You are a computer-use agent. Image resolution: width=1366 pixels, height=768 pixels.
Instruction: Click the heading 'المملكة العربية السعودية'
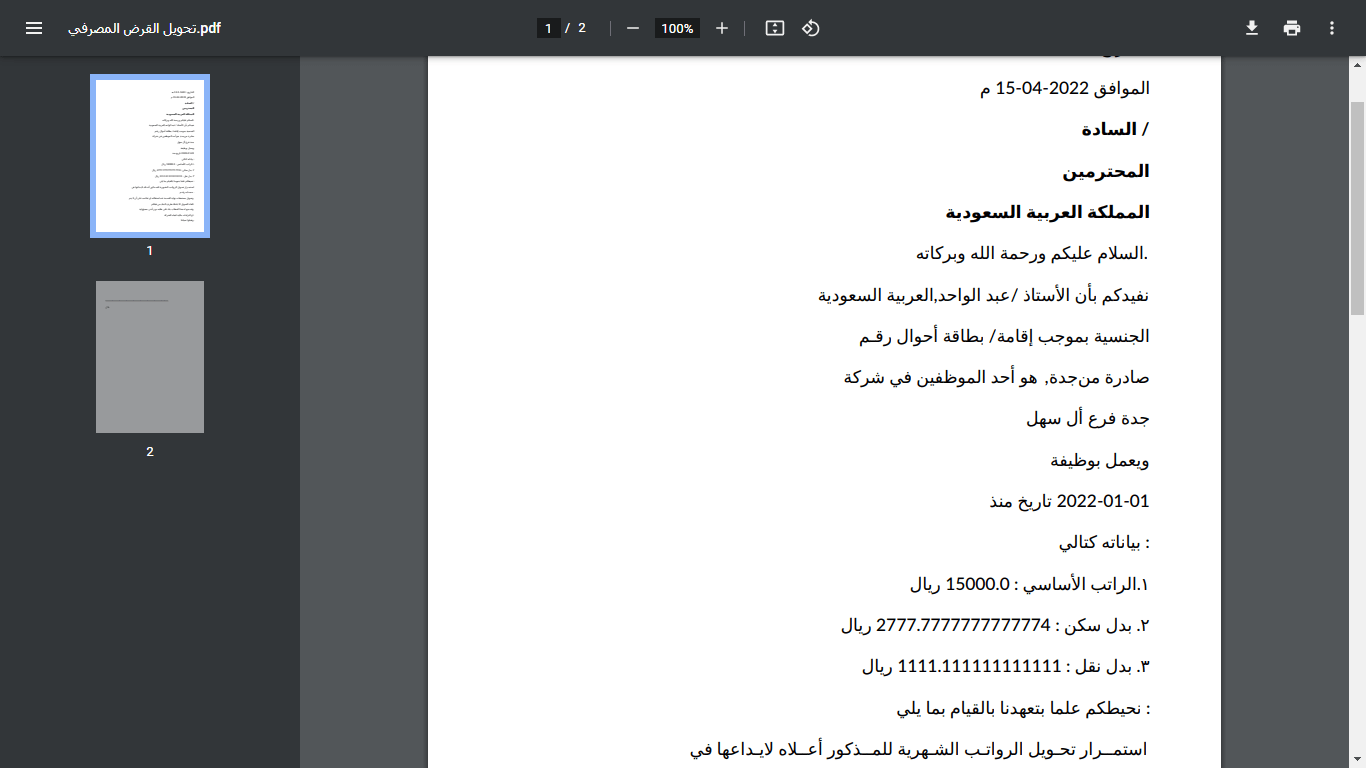1048,212
